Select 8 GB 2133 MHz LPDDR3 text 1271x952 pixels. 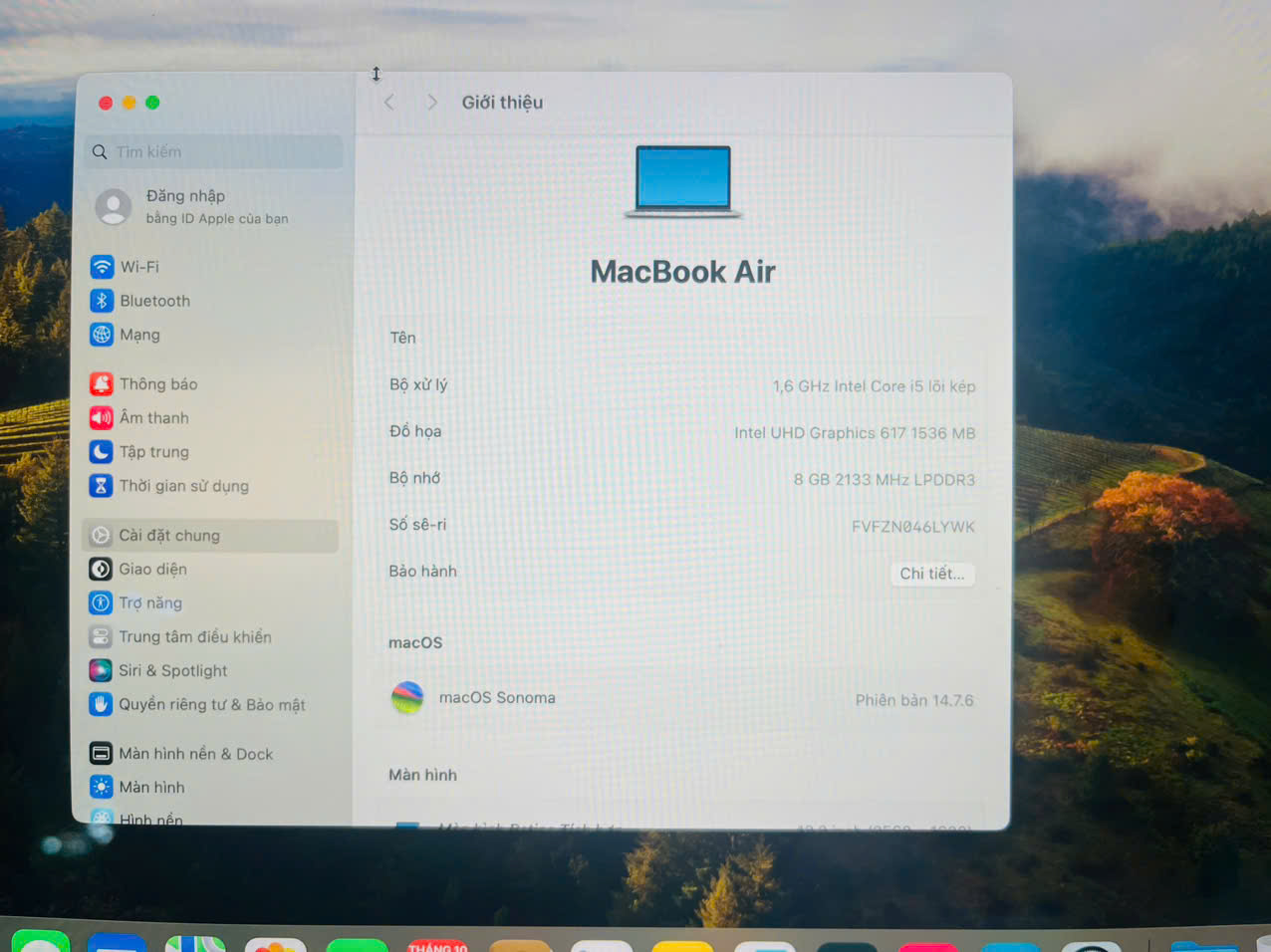point(885,480)
